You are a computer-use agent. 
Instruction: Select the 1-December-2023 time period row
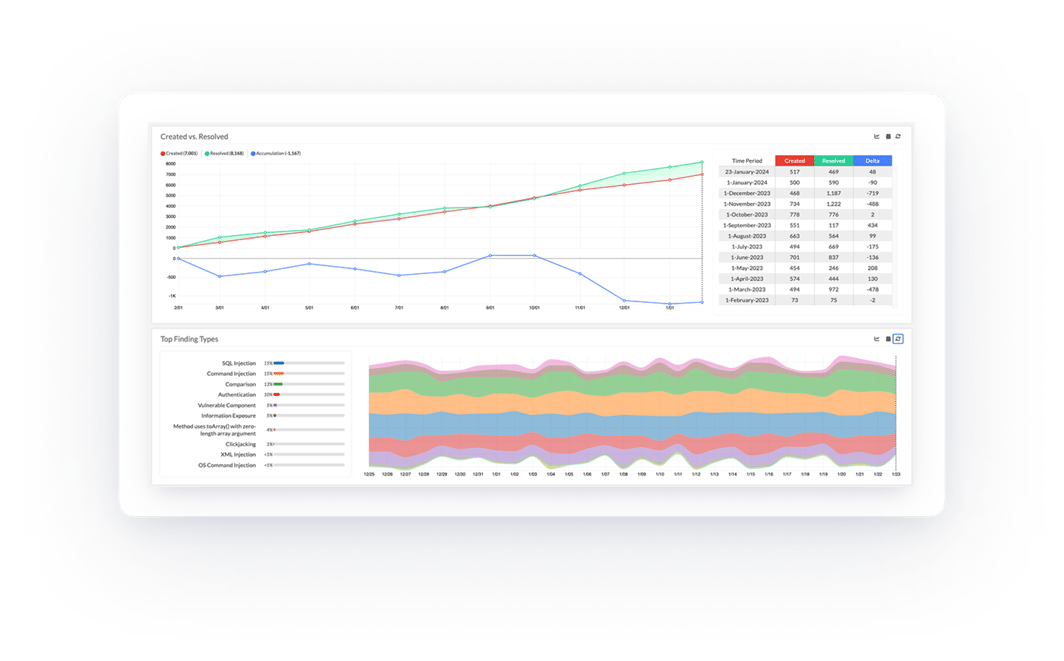(x=805, y=193)
